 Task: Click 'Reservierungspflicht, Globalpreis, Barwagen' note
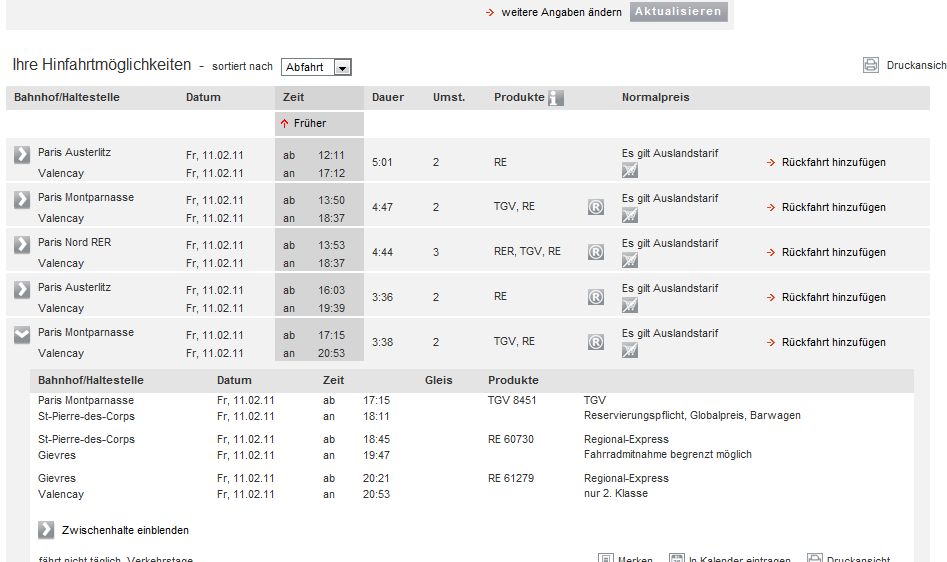click(x=692, y=415)
